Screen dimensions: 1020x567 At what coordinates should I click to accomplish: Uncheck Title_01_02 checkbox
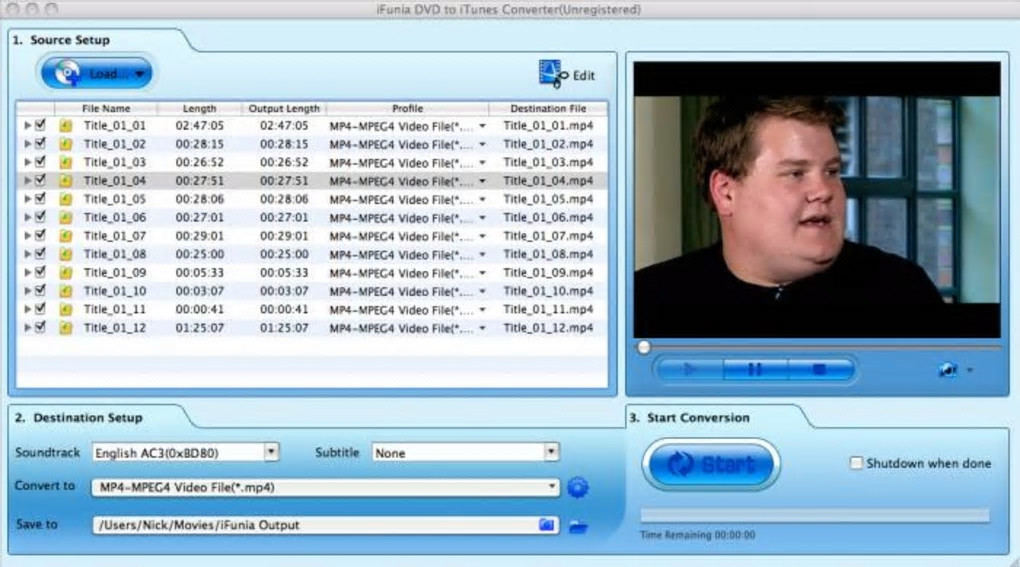[x=40, y=143]
